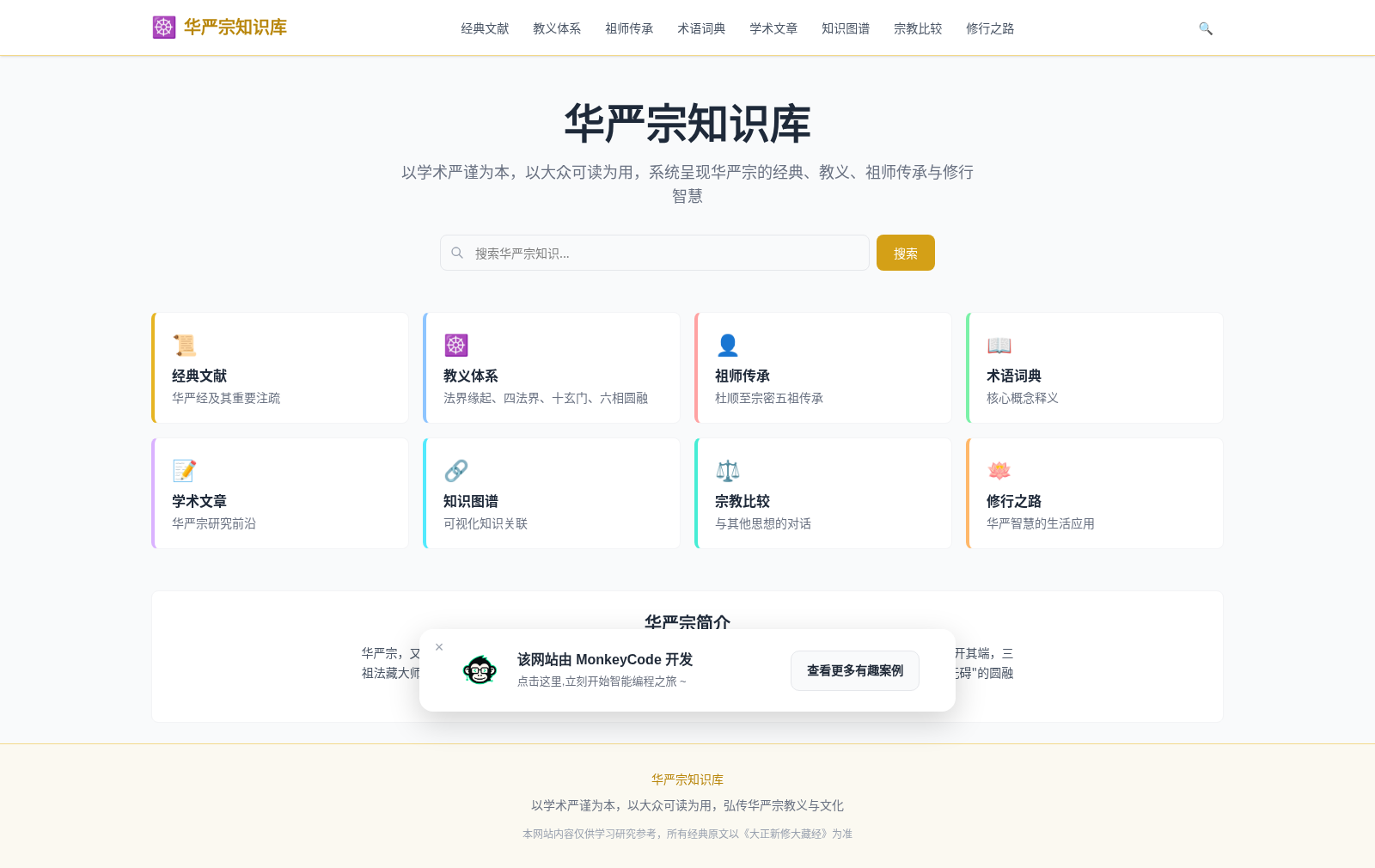Open 知识图谱 in top navigation
The height and width of the screenshot is (868, 1375).
846,28
